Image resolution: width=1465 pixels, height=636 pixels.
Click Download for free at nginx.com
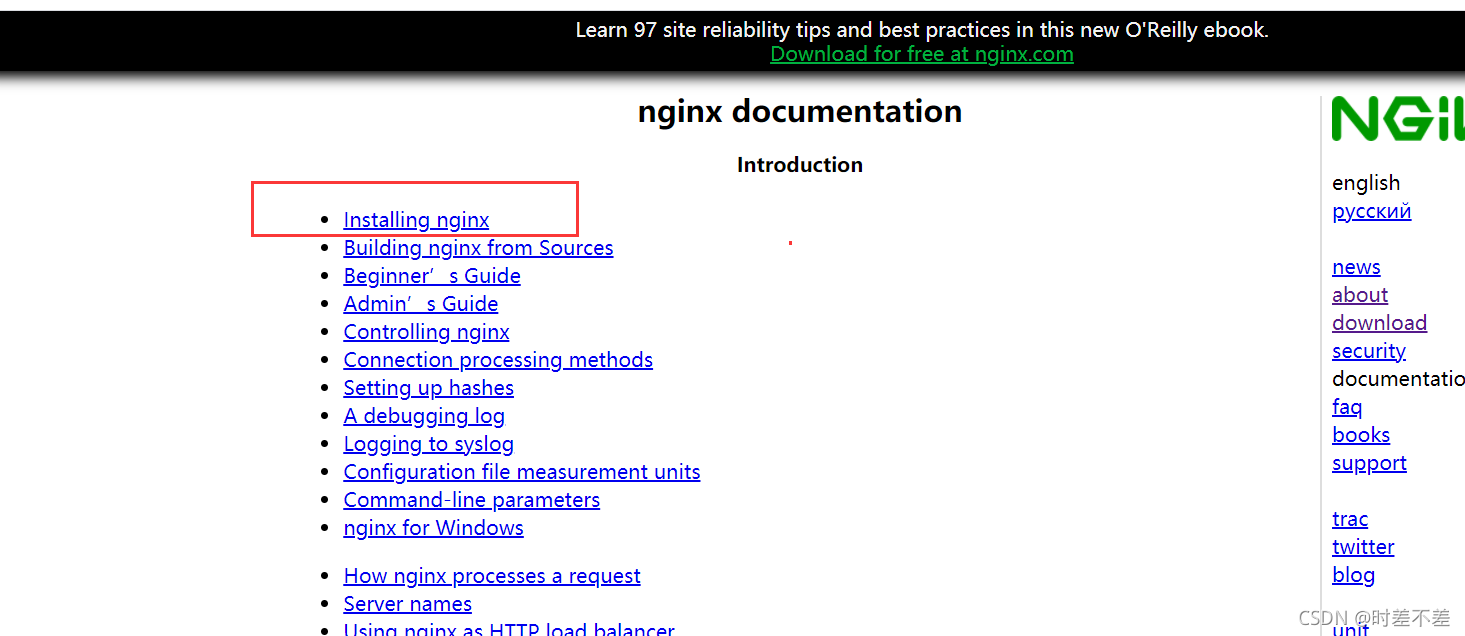[x=922, y=54]
